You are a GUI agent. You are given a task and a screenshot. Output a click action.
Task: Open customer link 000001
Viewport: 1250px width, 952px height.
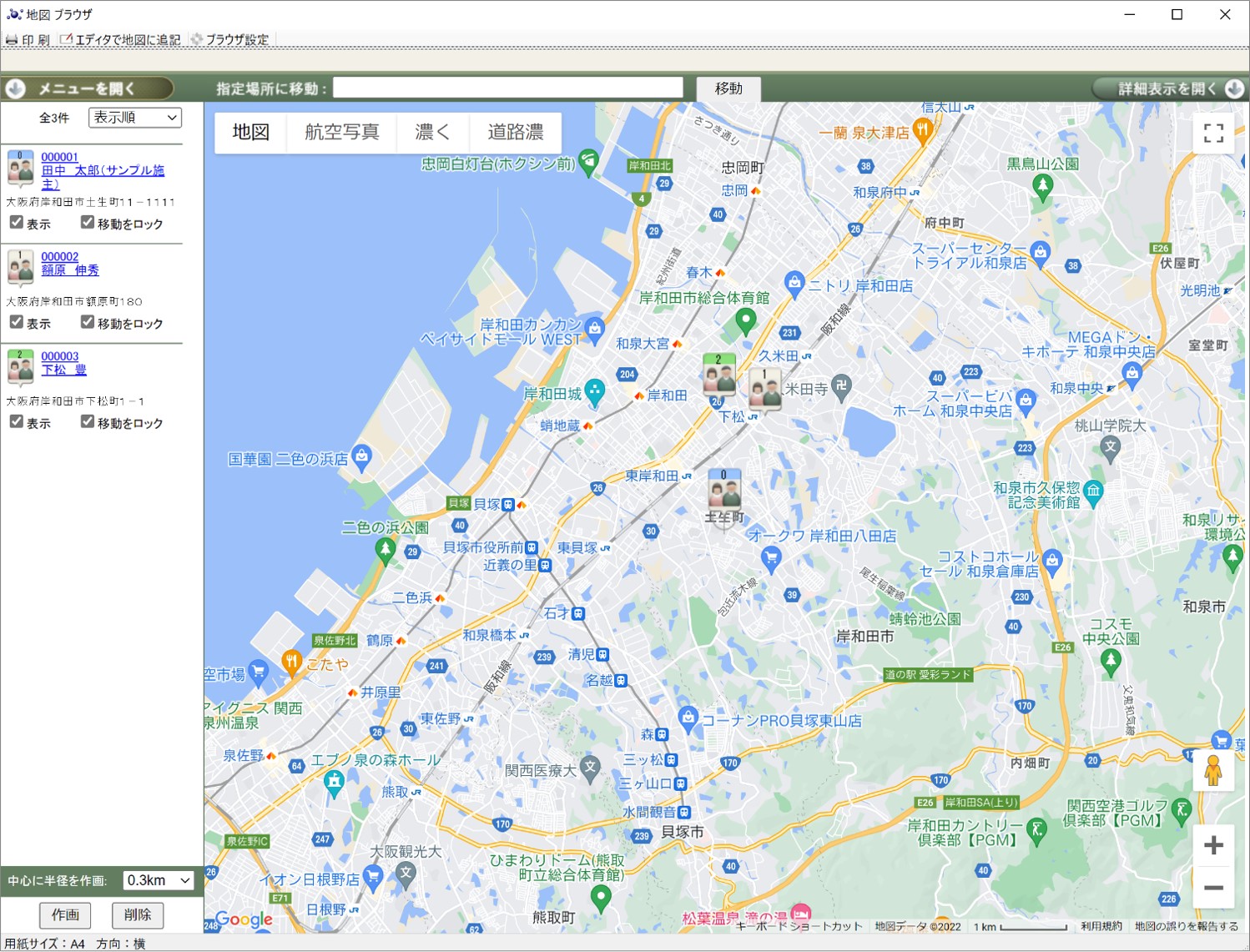click(x=59, y=157)
